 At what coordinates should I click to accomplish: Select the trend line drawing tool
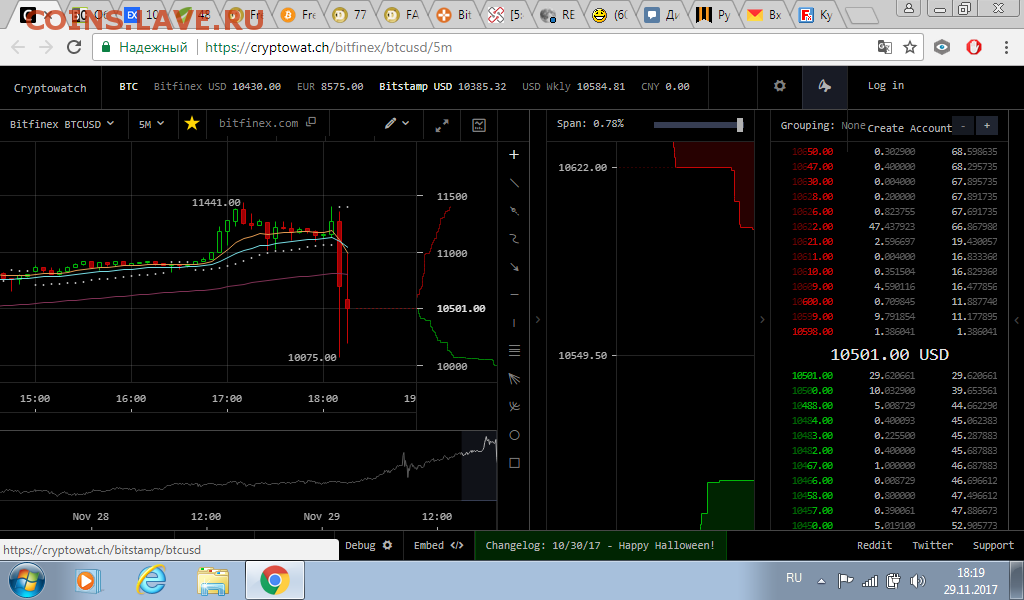(x=514, y=183)
